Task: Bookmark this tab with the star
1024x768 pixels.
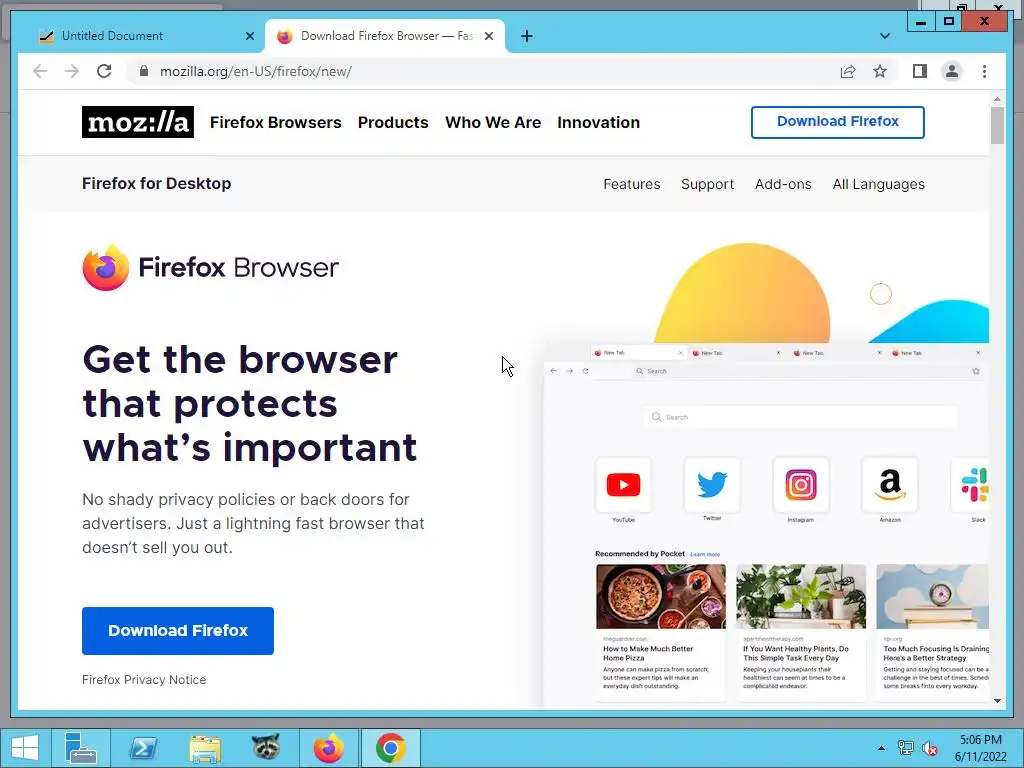Action: click(x=880, y=71)
